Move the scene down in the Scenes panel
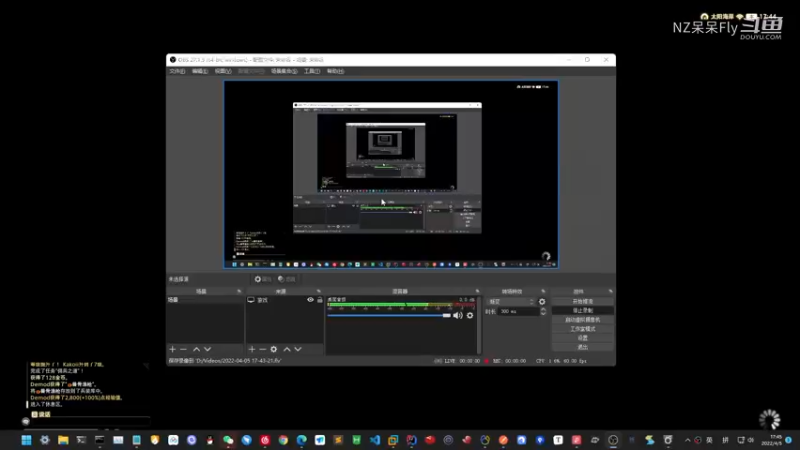This screenshot has width=800, height=450. [208, 349]
